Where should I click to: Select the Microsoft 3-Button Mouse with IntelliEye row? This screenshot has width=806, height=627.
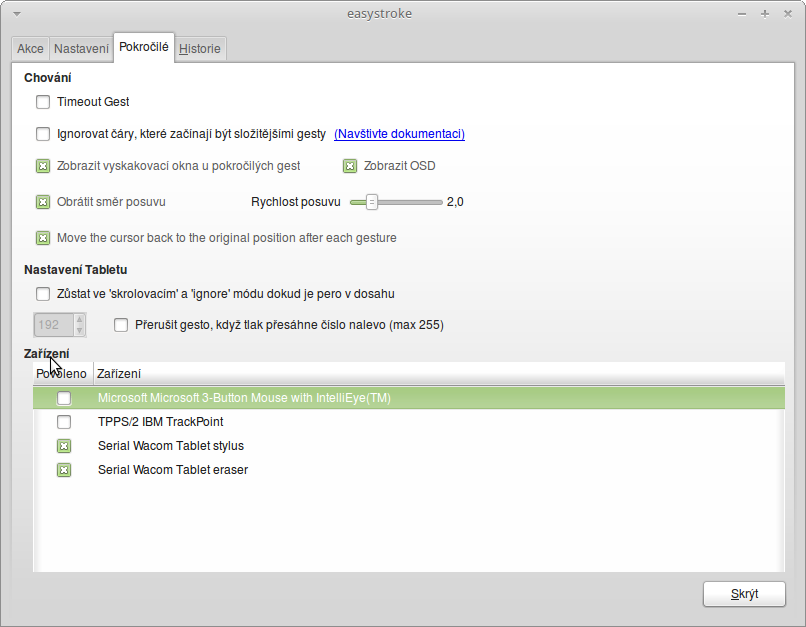tap(409, 398)
